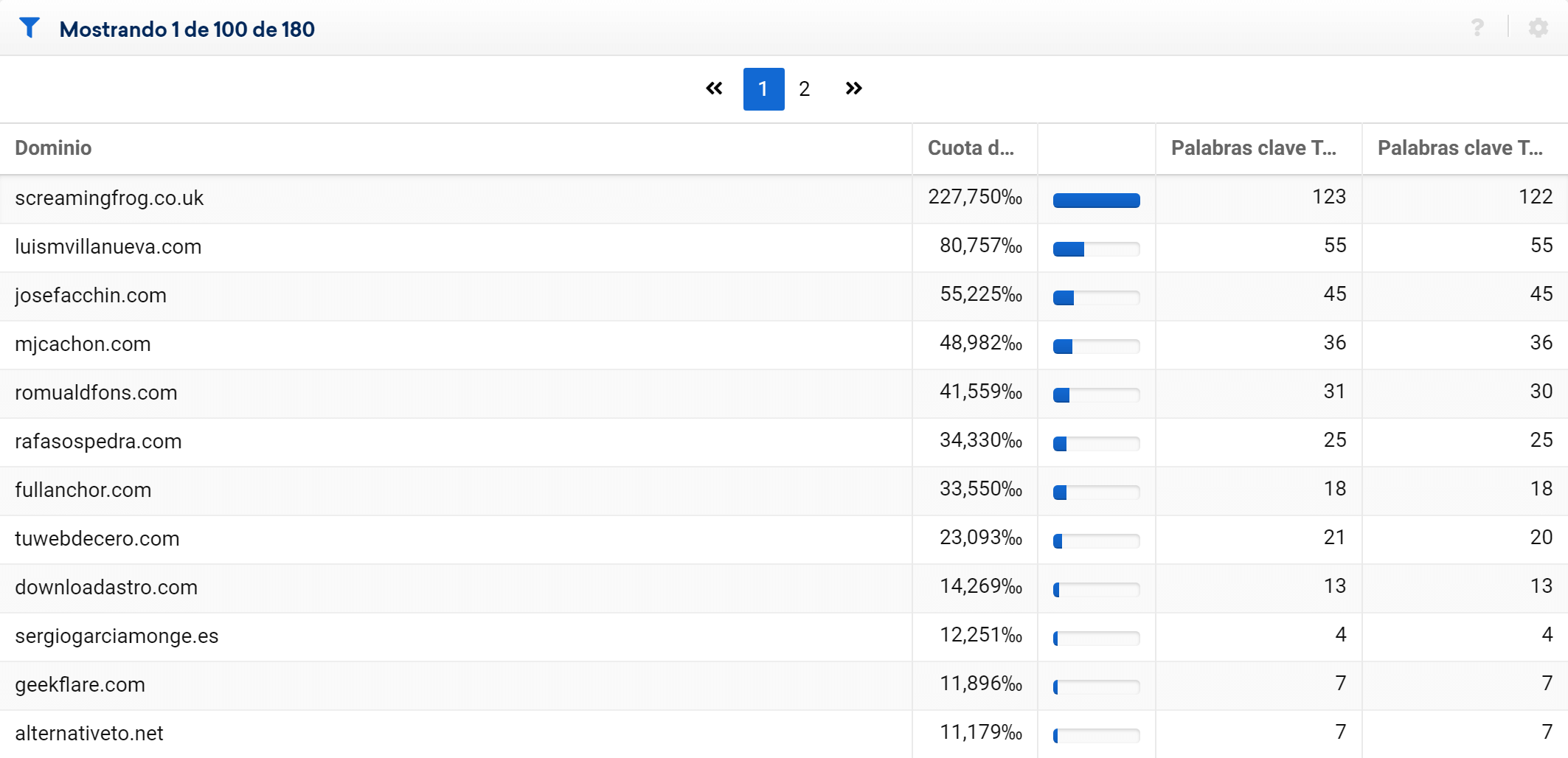Click mjcachon.com domain entry
The width and height of the screenshot is (1568, 758).
coord(83,344)
